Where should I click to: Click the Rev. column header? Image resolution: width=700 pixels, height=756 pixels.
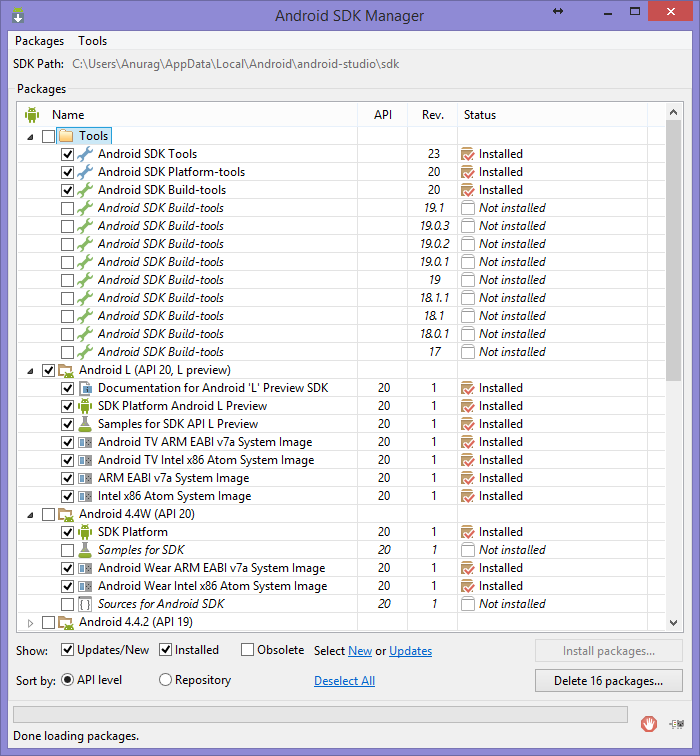click(432, 115)
